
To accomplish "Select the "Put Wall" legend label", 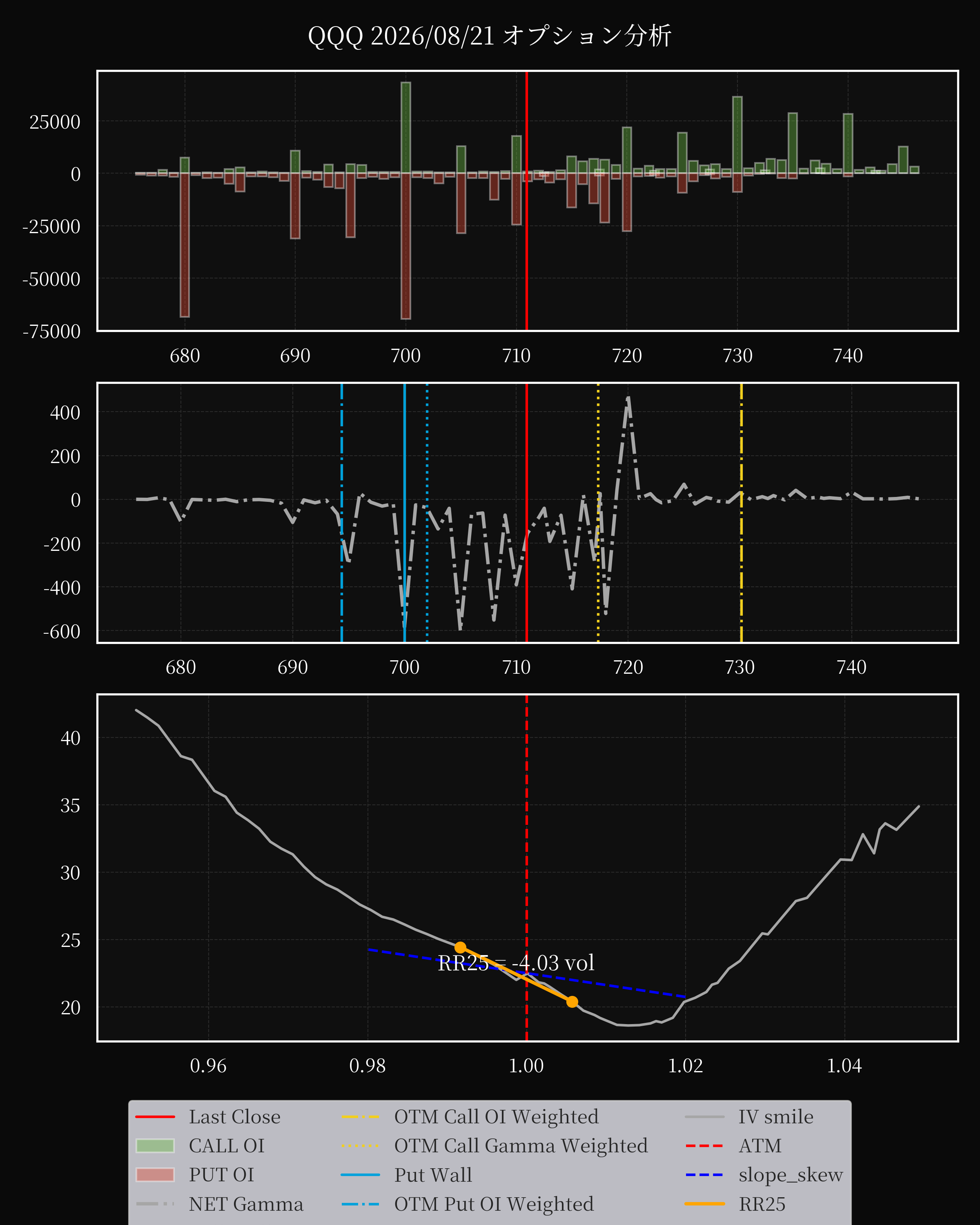I will 434,1175.
